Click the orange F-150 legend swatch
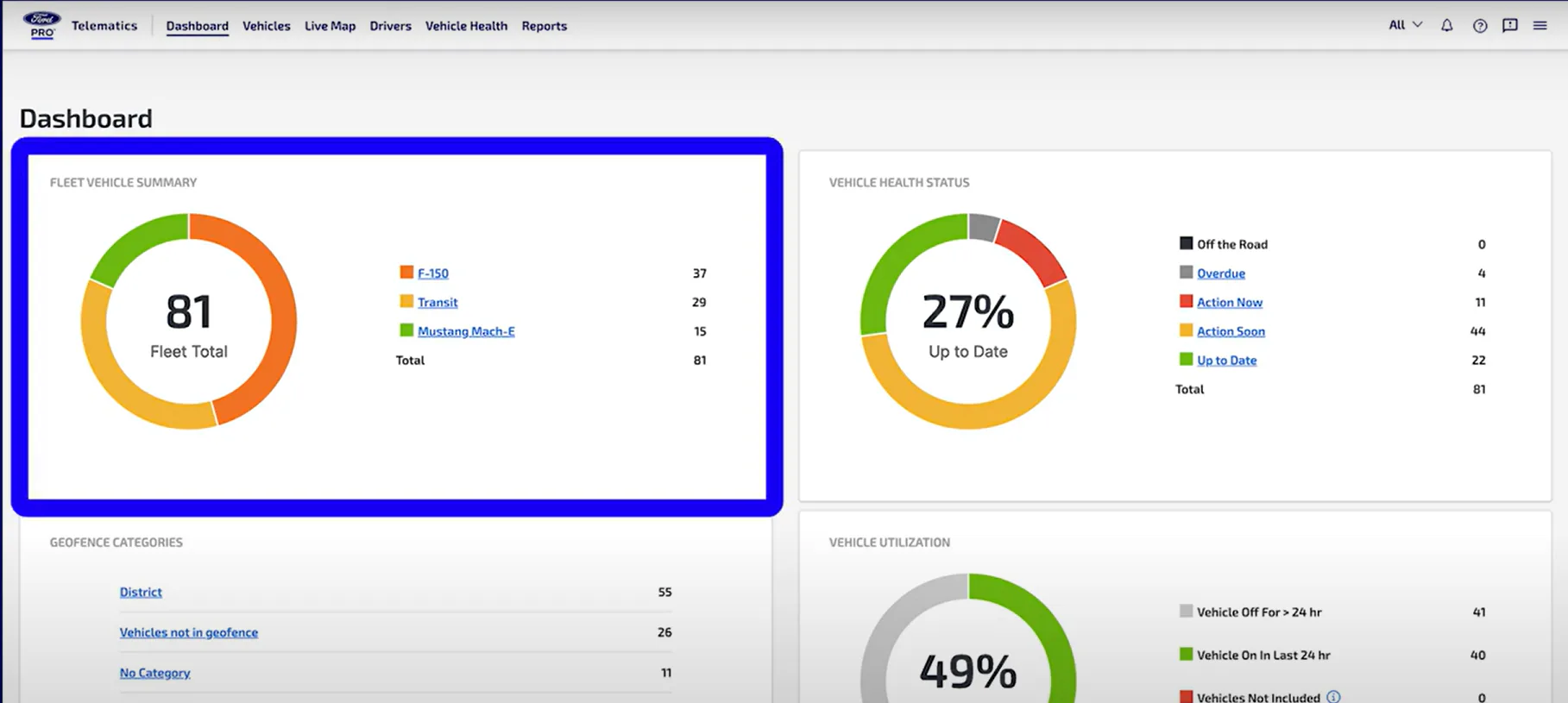This screenshot has height=703, width=1568. (x=406, y=273)
